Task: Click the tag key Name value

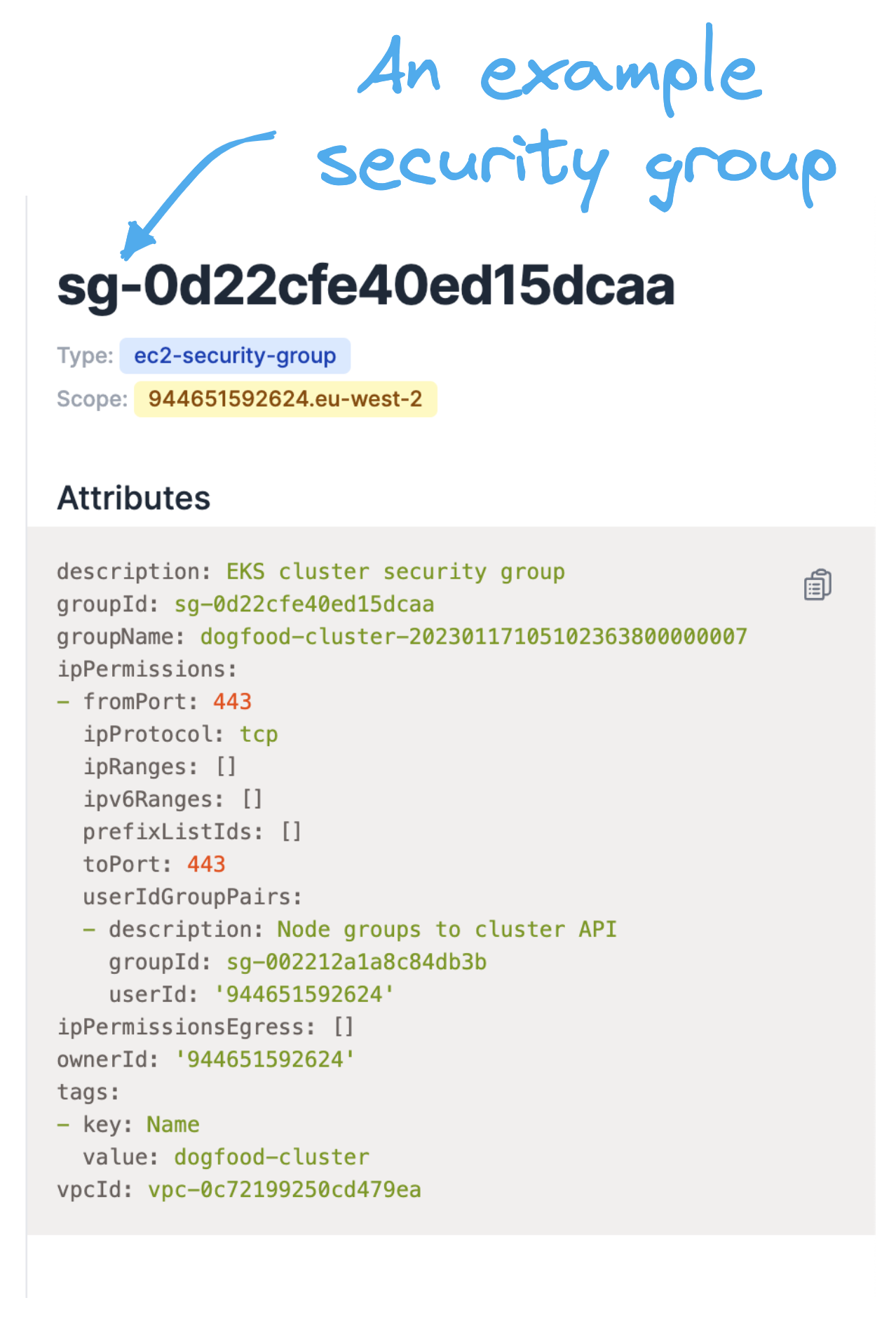Action: [x=173, y=1125]
